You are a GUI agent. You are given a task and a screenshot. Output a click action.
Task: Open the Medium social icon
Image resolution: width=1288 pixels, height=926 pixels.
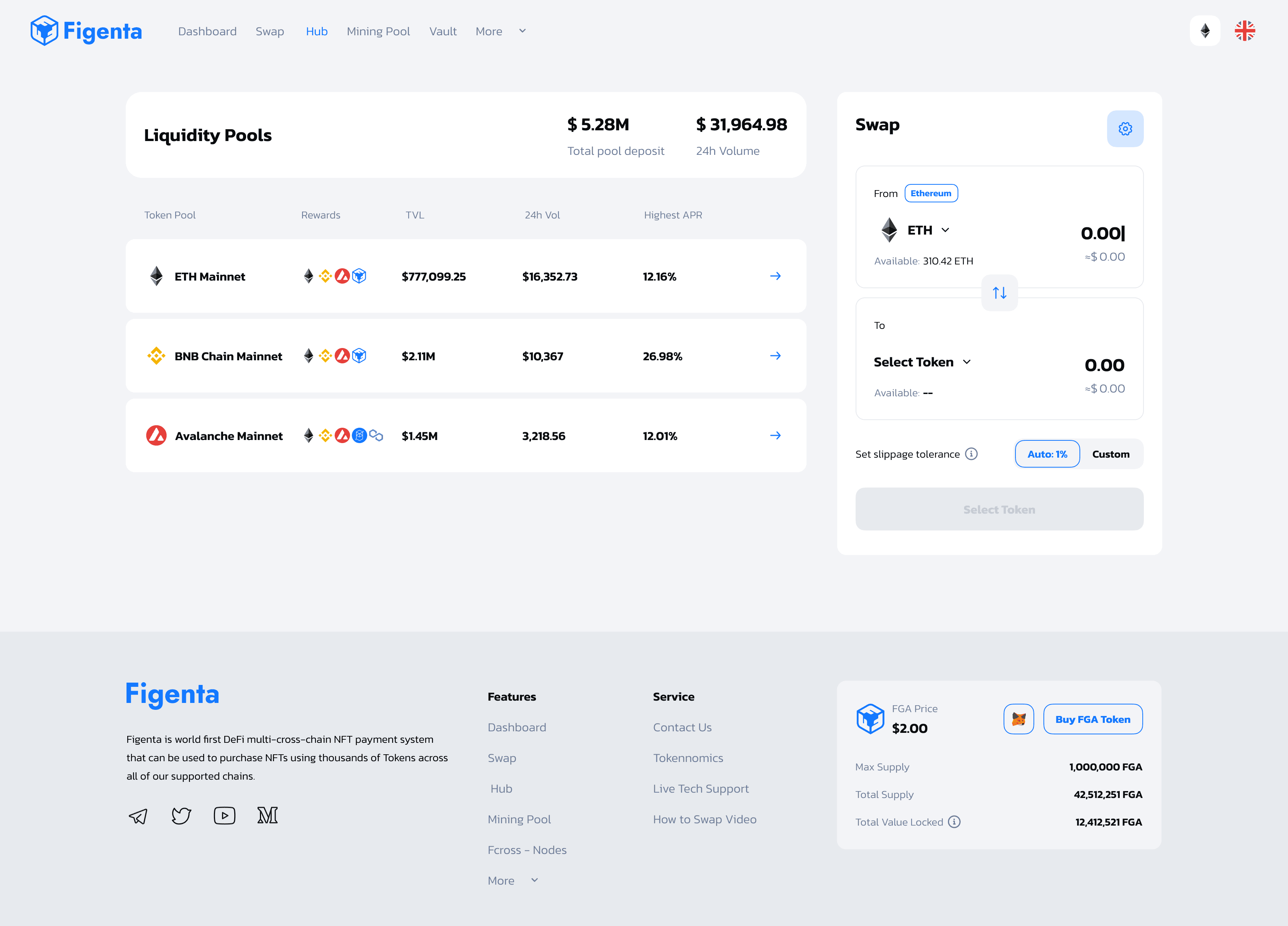tap(268, 816)
